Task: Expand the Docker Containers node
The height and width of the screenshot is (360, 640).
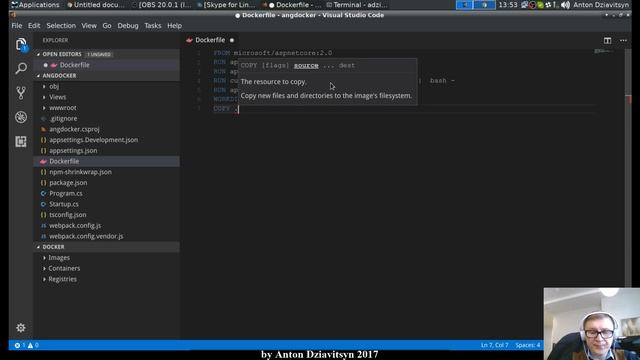Action: click(44, 269)
